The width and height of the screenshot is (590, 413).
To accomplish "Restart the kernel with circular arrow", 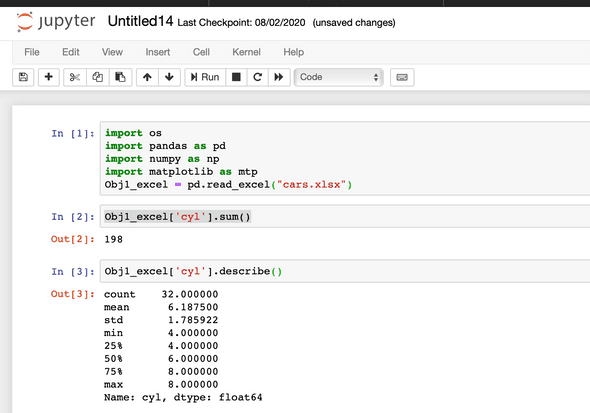I will 258,77.
